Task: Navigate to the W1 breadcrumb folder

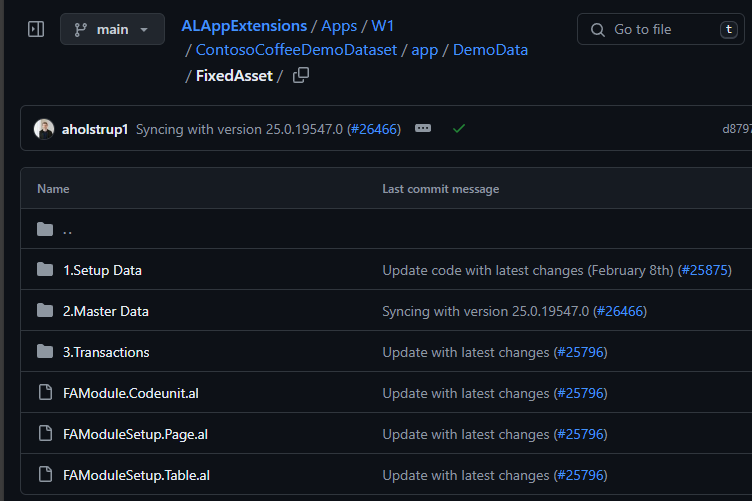Action: [x=383, y=26]
